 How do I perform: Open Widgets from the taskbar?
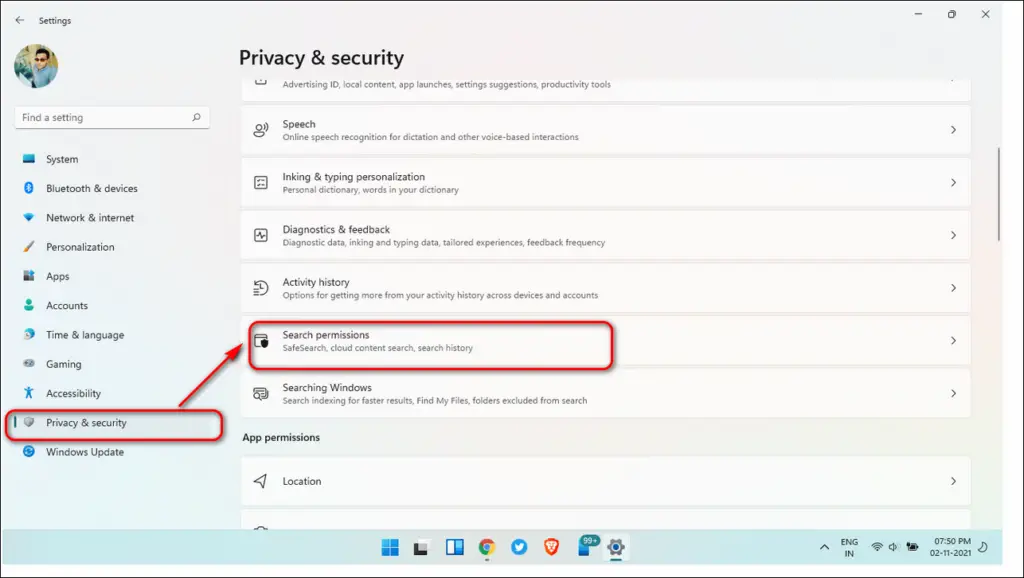click(x=455, y=547)
